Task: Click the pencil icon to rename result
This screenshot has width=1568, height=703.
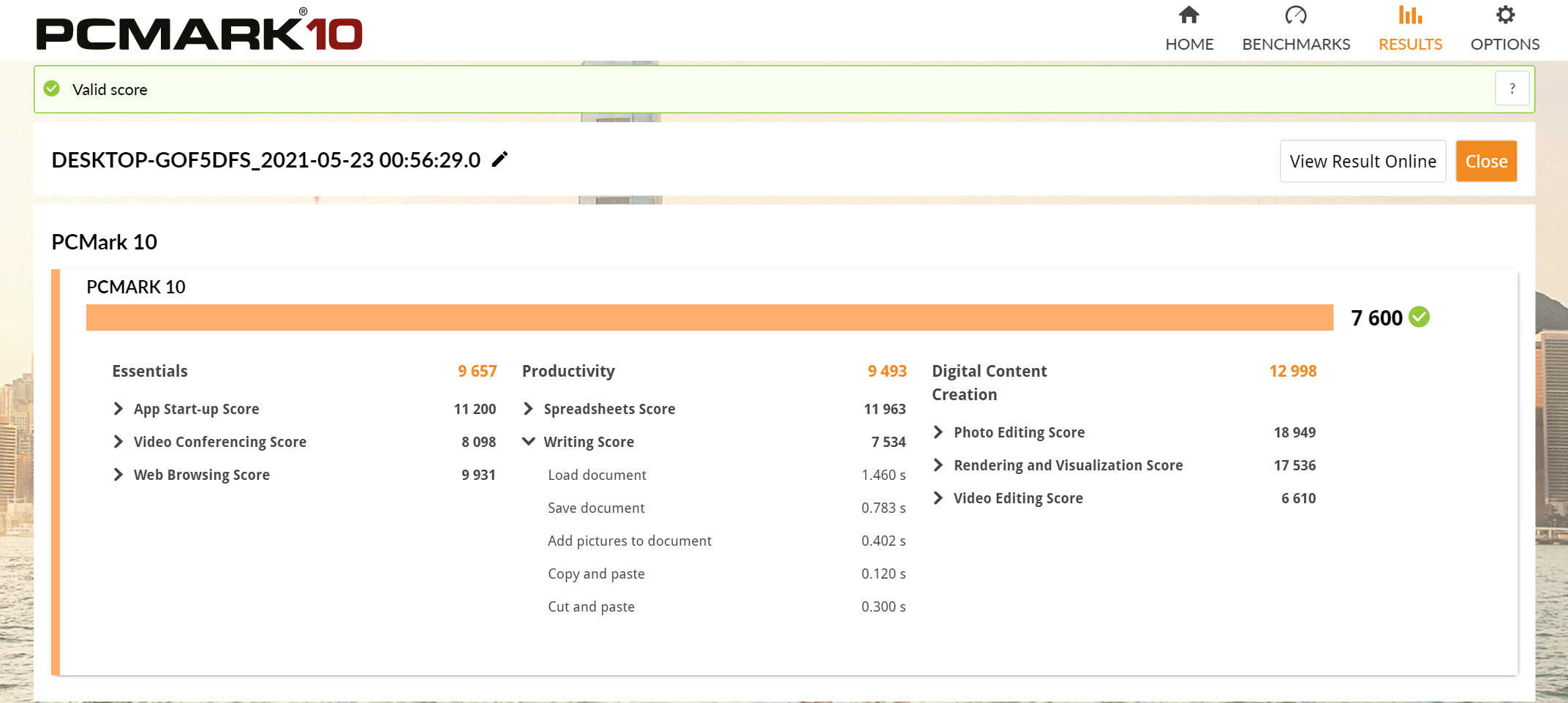Action: coord(500,159)
